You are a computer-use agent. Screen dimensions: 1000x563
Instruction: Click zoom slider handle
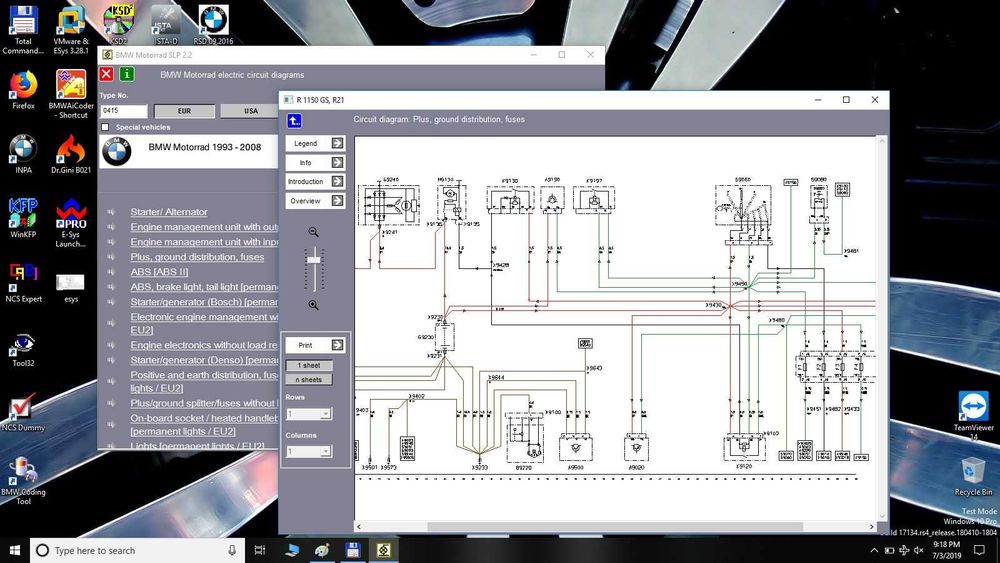coord(314,260)
